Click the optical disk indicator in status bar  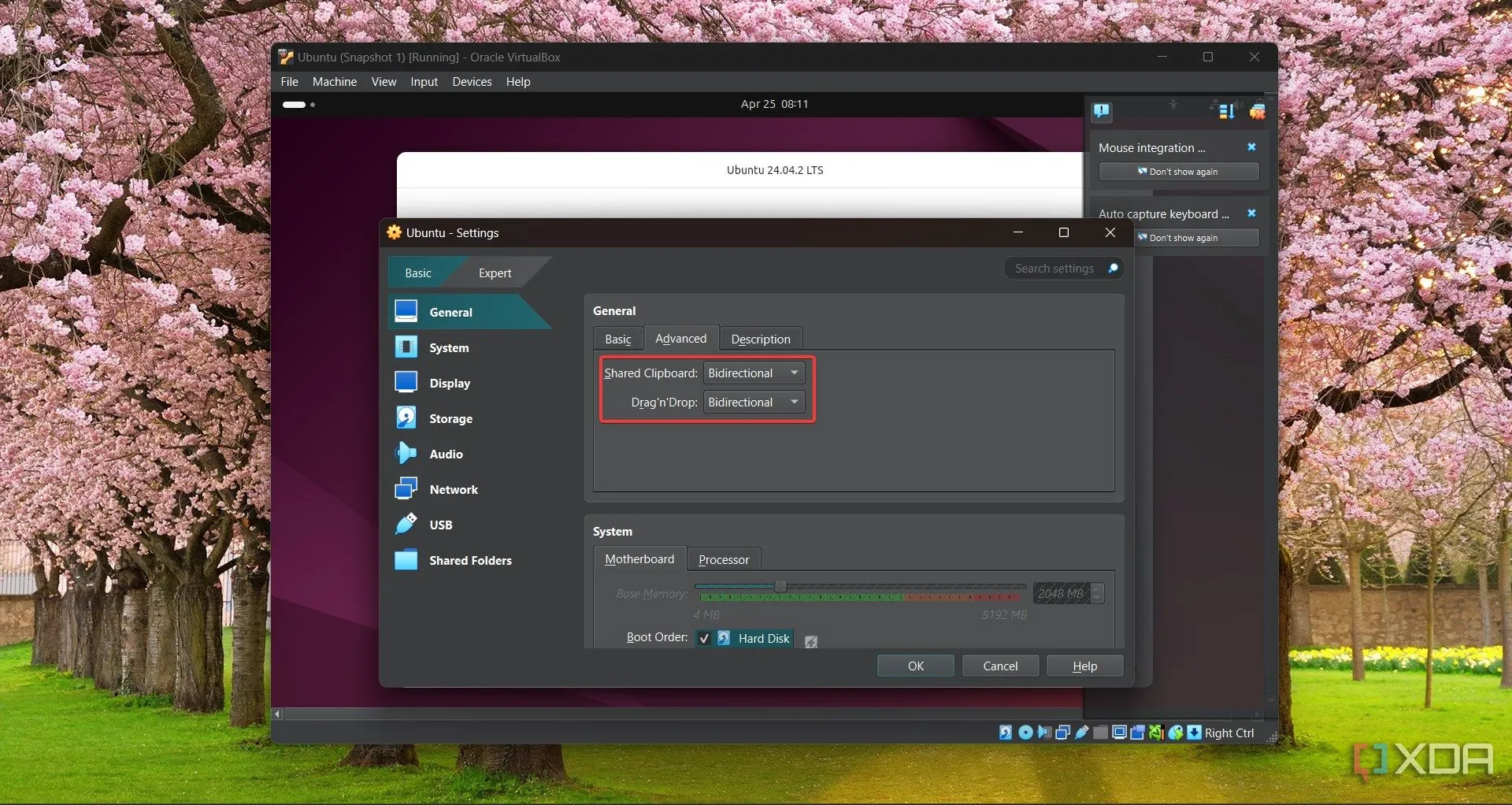[x=1025, y=733]
